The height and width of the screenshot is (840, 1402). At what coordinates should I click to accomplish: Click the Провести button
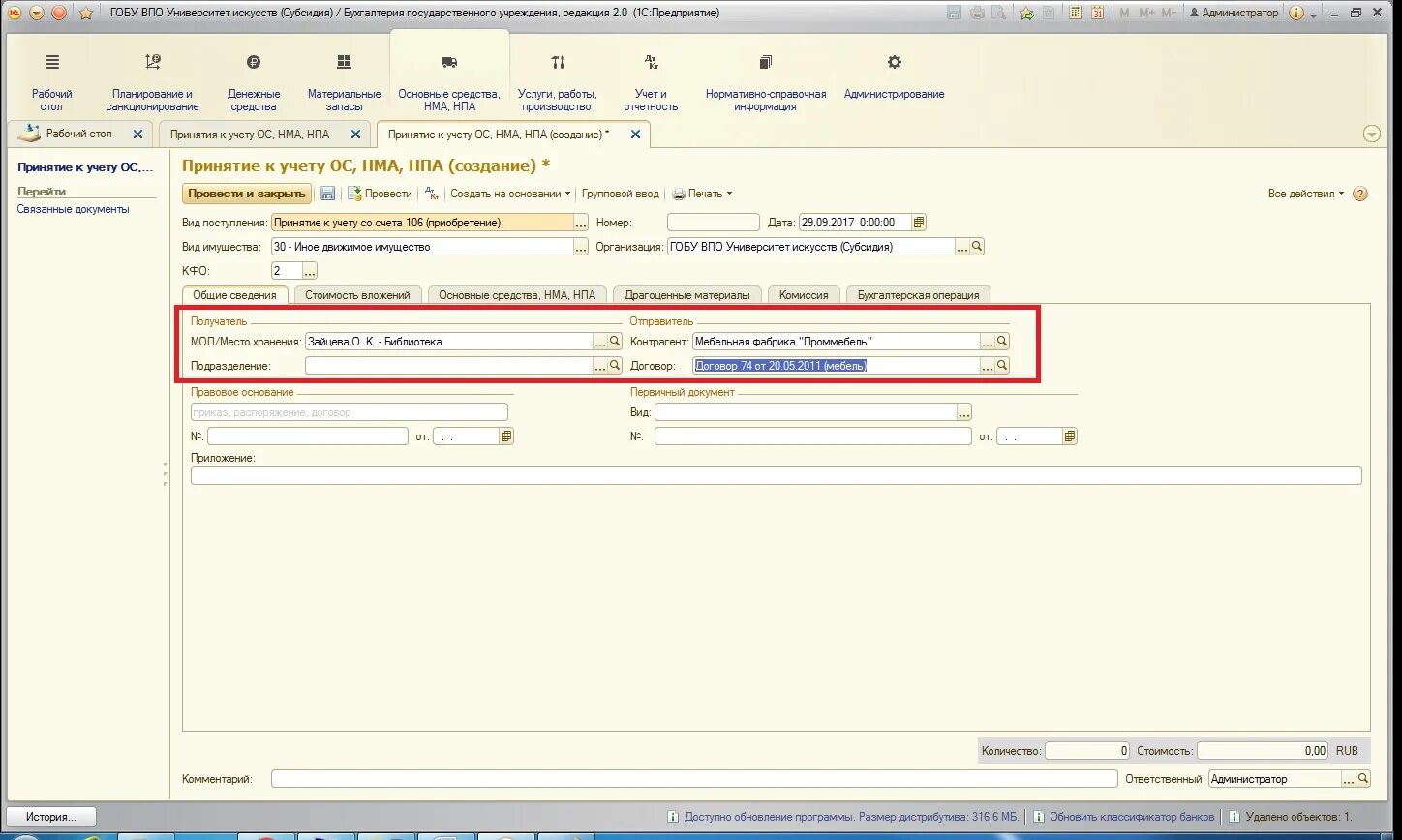coord(380,194)
